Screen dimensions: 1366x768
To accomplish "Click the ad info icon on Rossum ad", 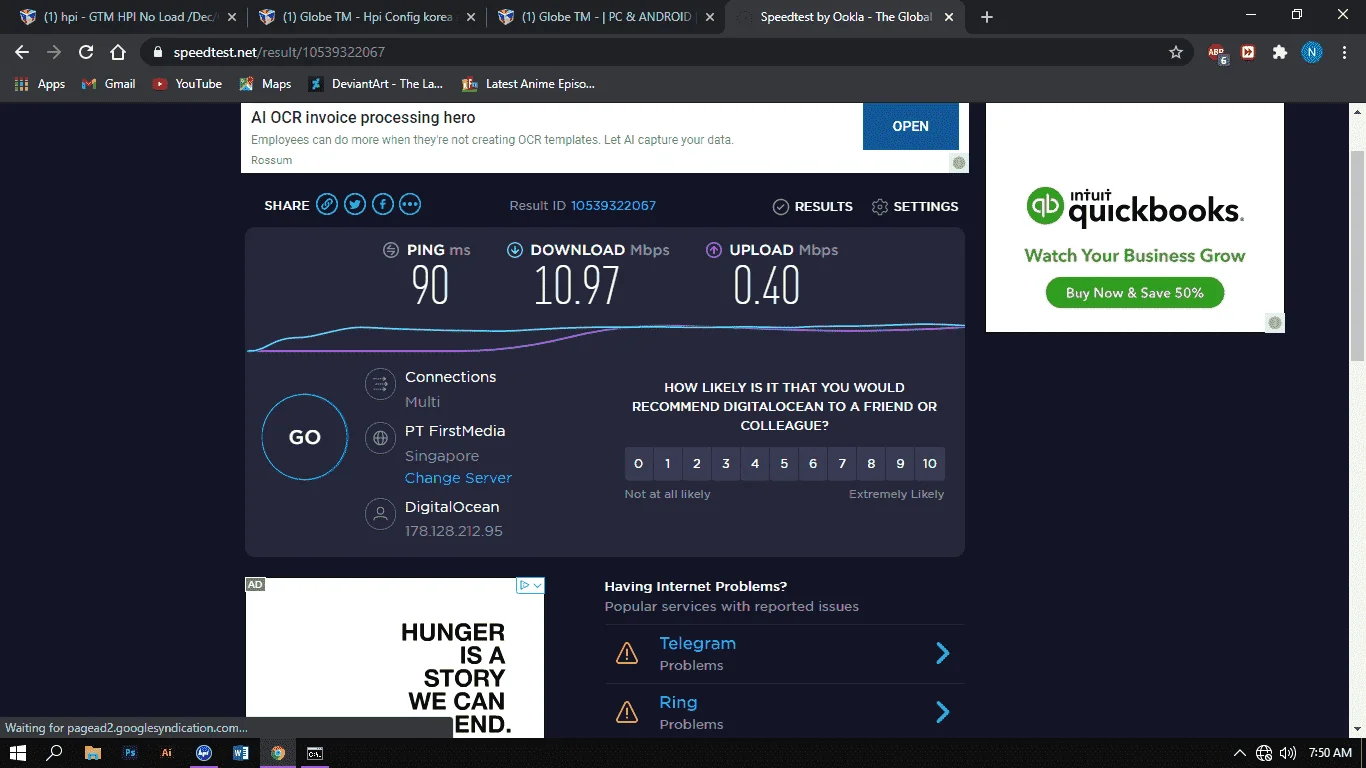I will click(959, 163).
